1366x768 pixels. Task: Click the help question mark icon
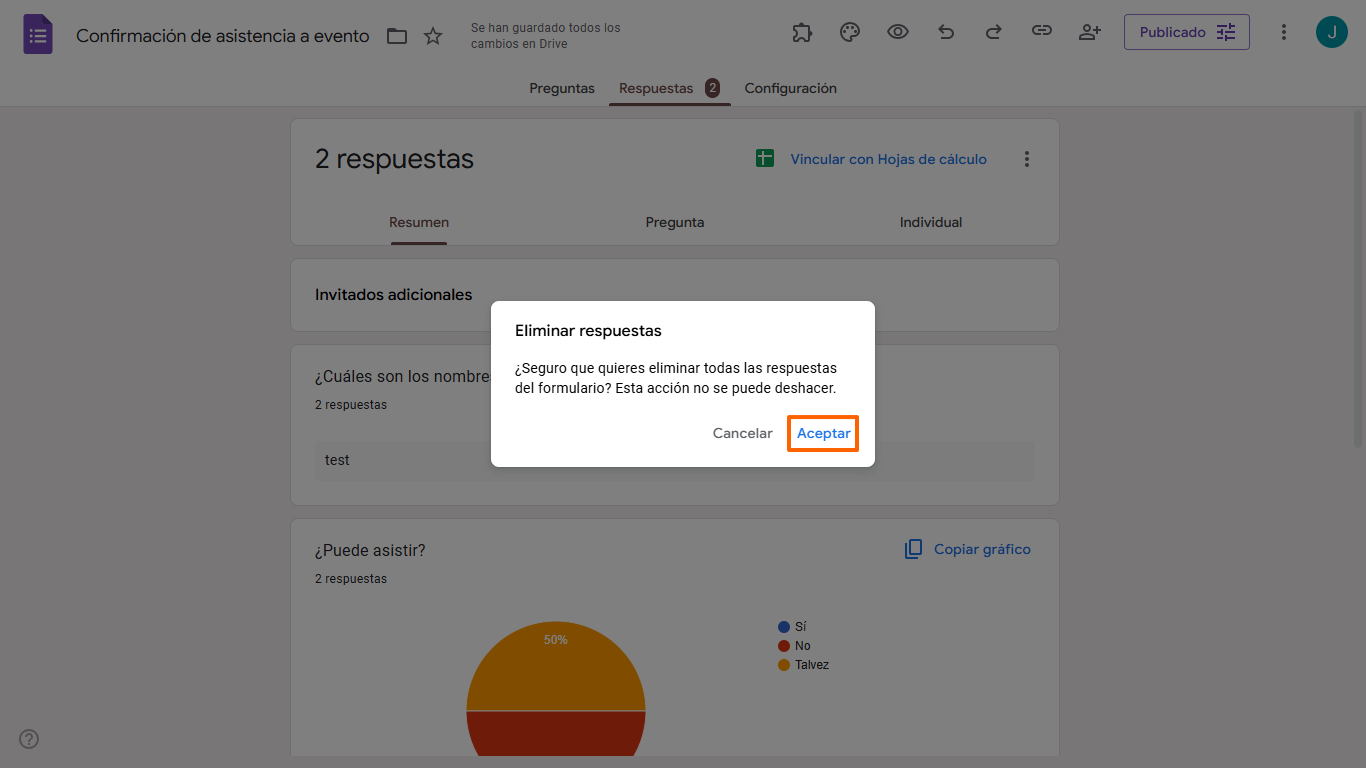point(30,739)
